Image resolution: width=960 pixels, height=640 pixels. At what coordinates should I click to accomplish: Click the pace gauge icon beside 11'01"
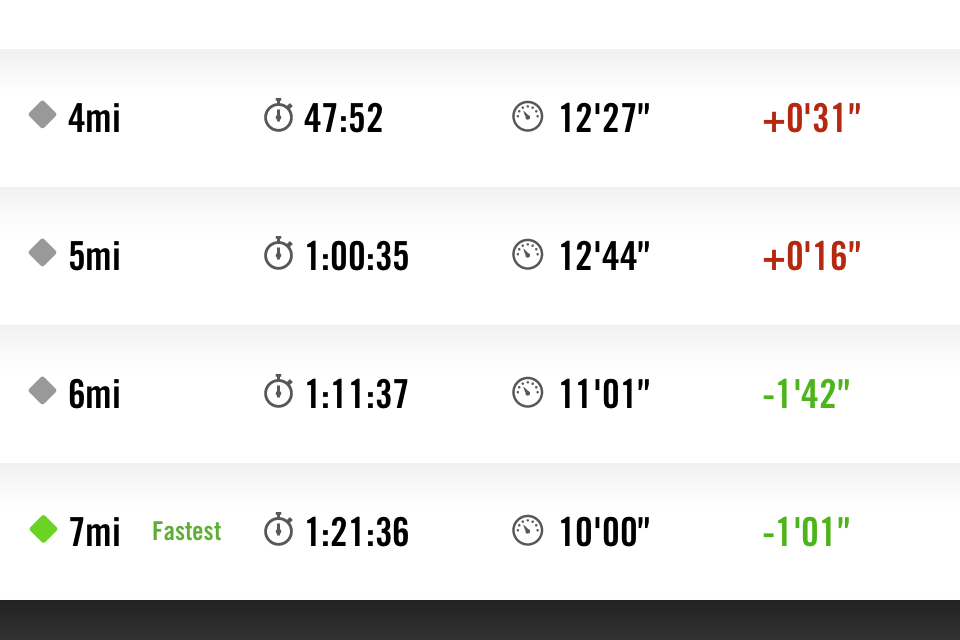[527, 393]
